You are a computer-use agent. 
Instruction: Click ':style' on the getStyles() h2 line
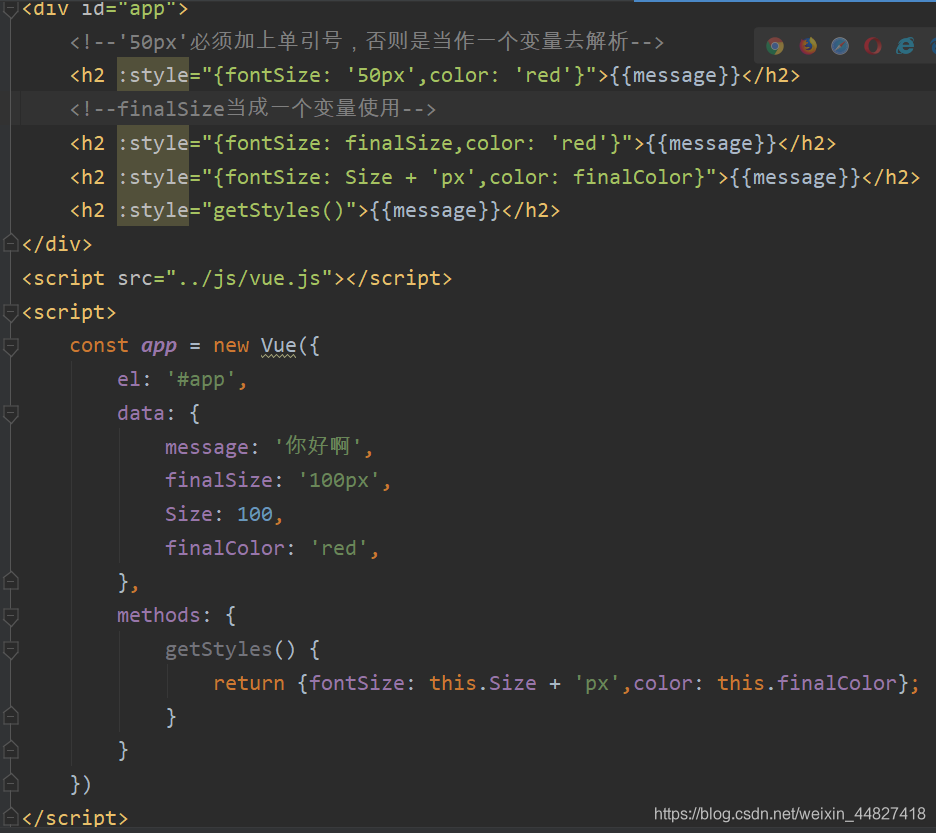coord(153,210)
